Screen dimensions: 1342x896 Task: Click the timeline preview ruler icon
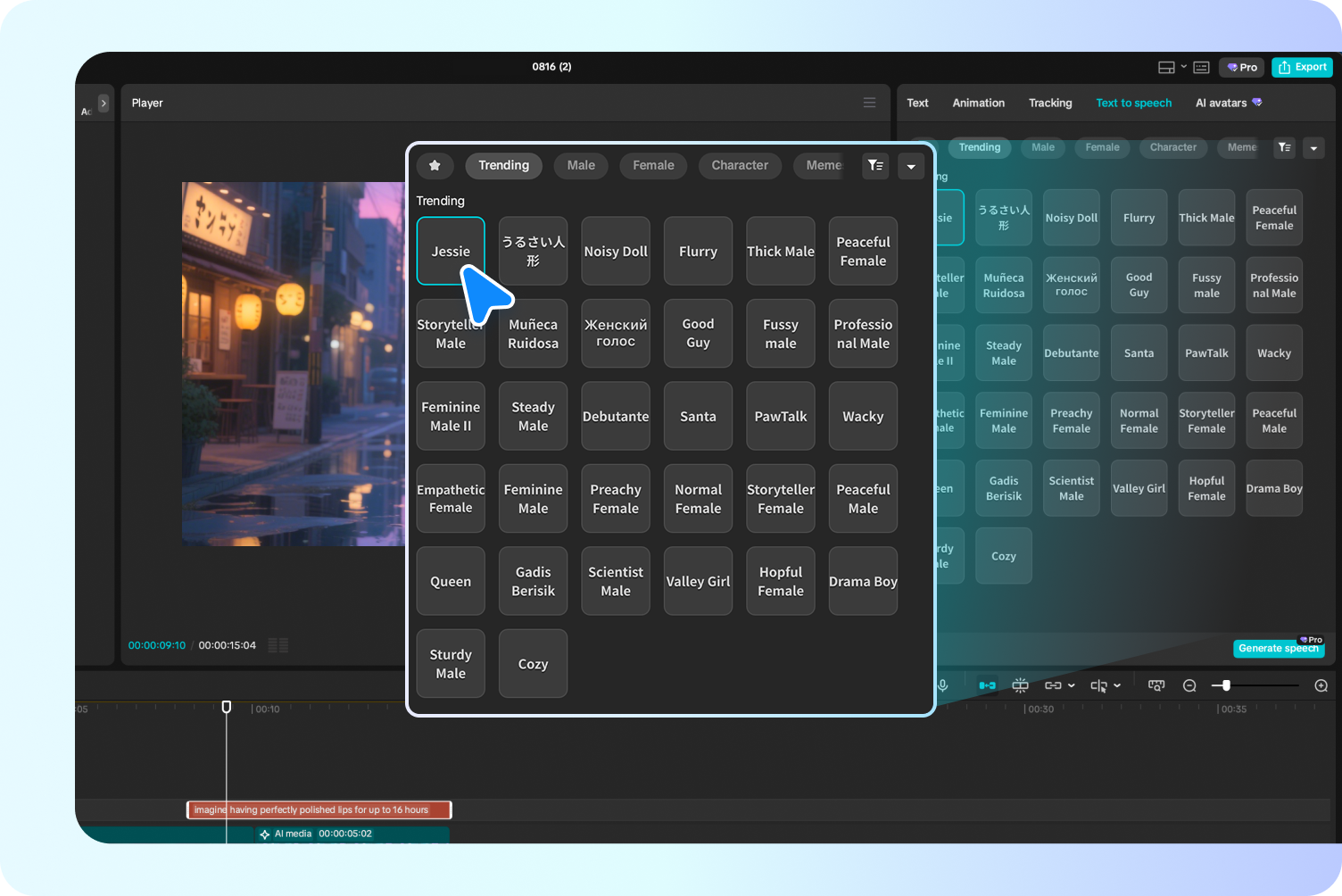[x=1156, y=685]
